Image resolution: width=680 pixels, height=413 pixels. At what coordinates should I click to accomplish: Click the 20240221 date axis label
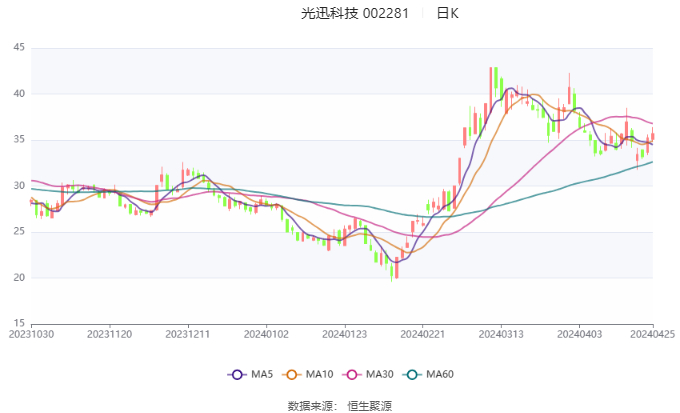click(x=421, y=334)
